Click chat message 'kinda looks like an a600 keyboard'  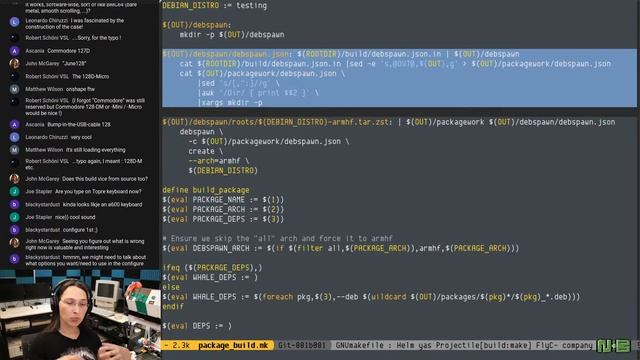[x=102, y=204]
